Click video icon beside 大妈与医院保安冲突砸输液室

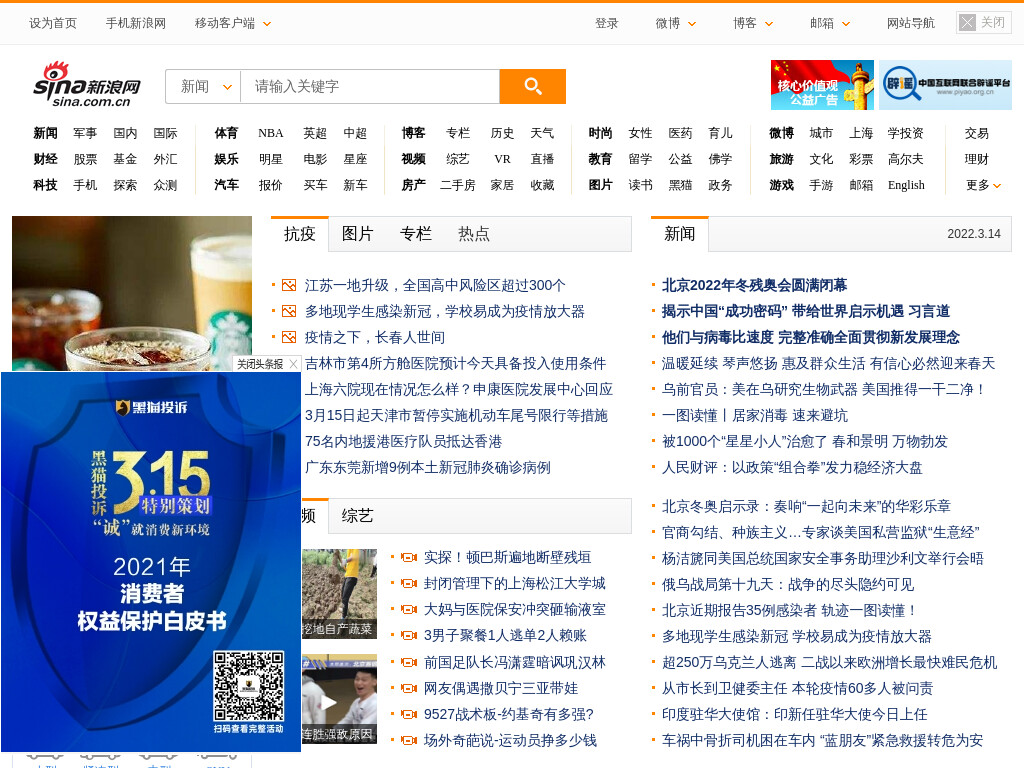pos(409,609)
